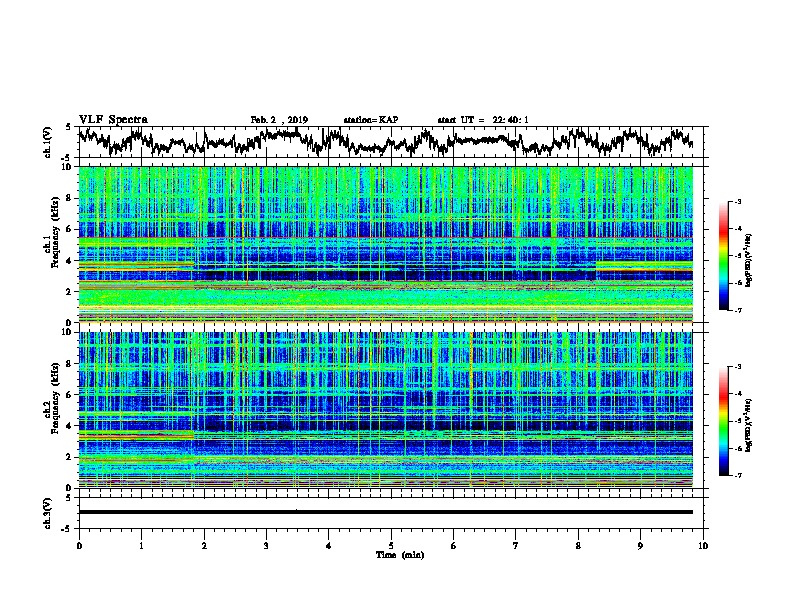The image size is (792, 612).
Task: Click the ch.1 spectrogram color scale bar
Action: coord(724,256)
